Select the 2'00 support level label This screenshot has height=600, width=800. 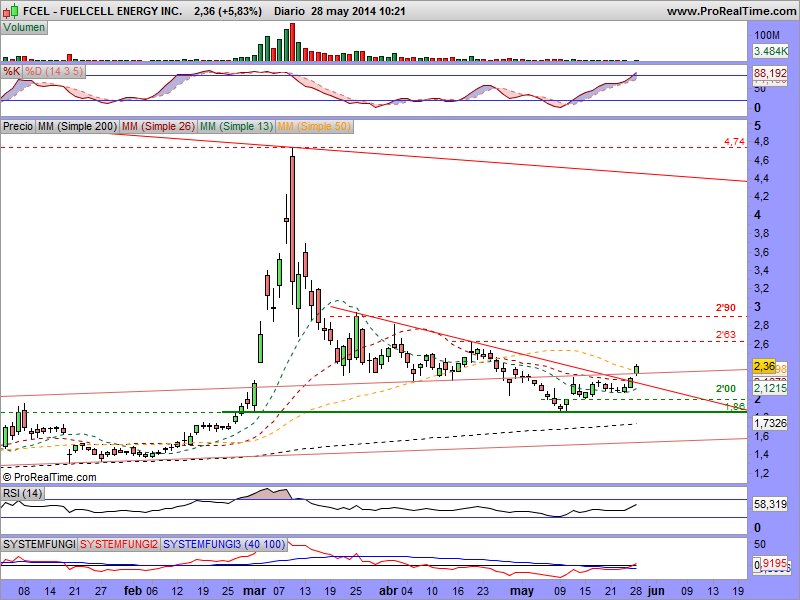click(726, 389)
